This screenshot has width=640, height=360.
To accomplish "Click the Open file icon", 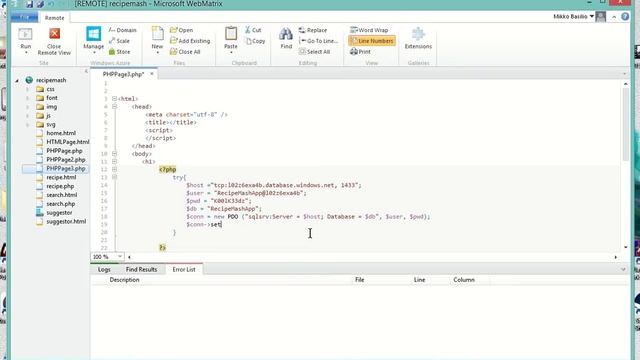I will pos(181,30).
